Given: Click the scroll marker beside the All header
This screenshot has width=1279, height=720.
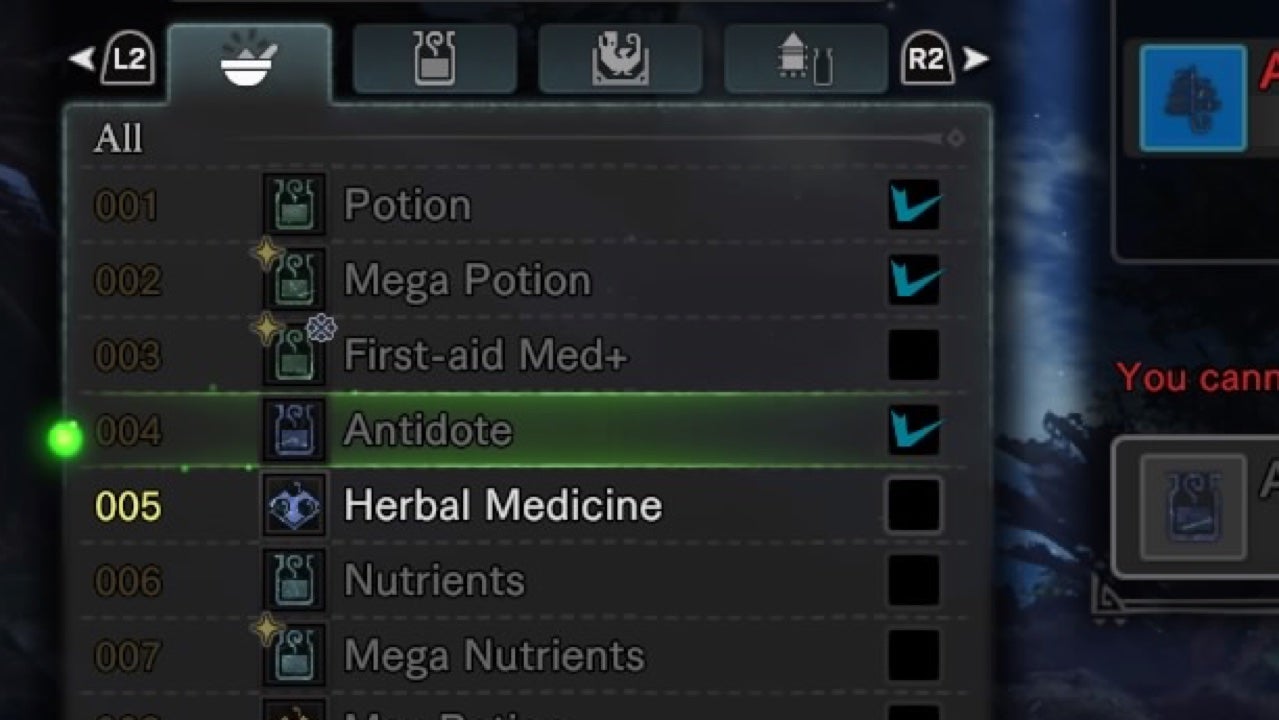Looking at the screenshot, I should click(x=955, y=138).
